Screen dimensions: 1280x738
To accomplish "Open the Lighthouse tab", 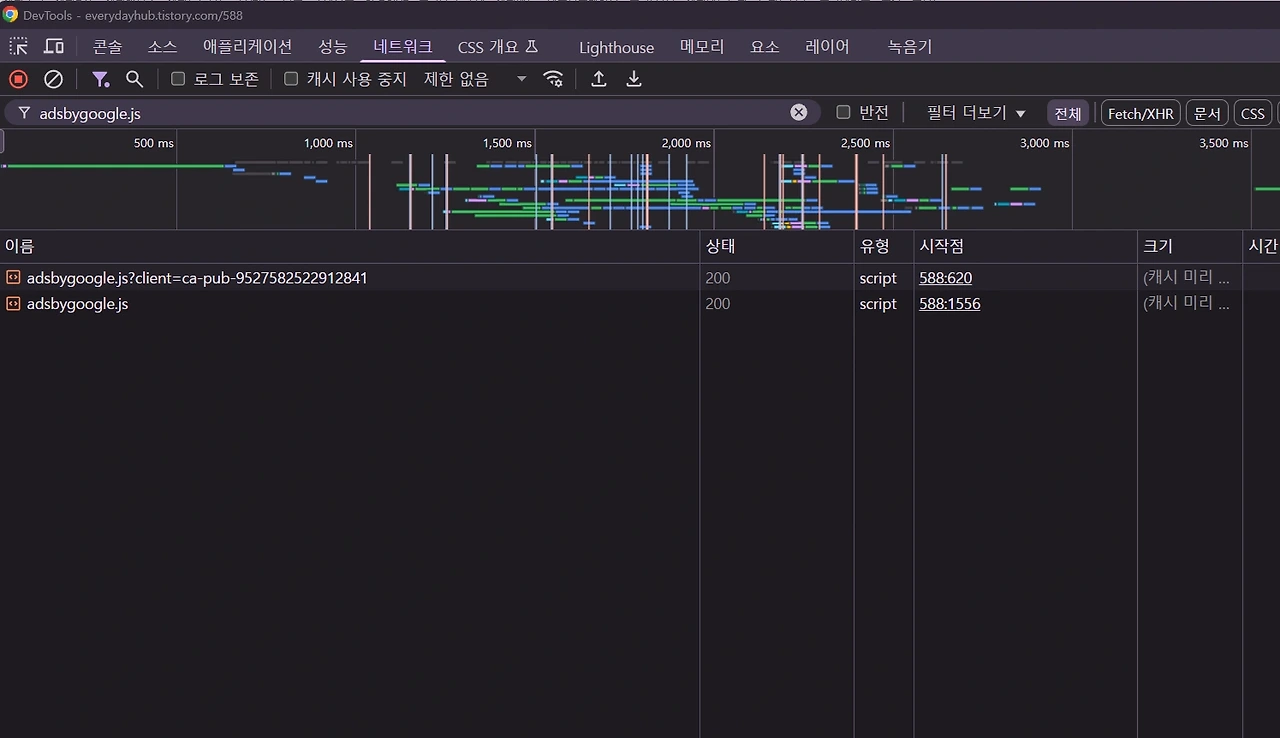I will click(616, 47).
